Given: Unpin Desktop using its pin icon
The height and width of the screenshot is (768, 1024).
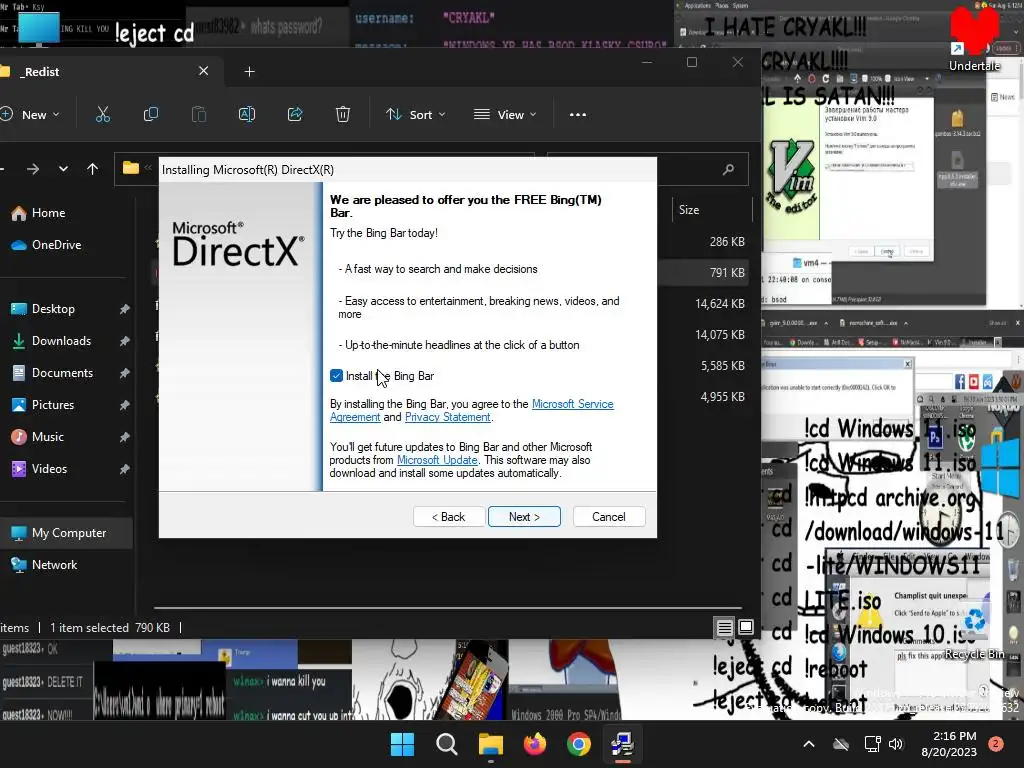Looking at the screenshot, I should coord(124,309).
